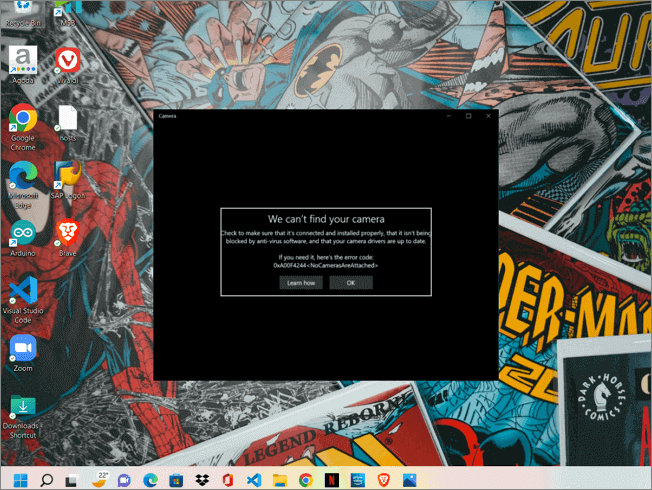This screenshot has width=652, height=490.
Task: Open the Chat app on the taskbar
Action: 123,480
